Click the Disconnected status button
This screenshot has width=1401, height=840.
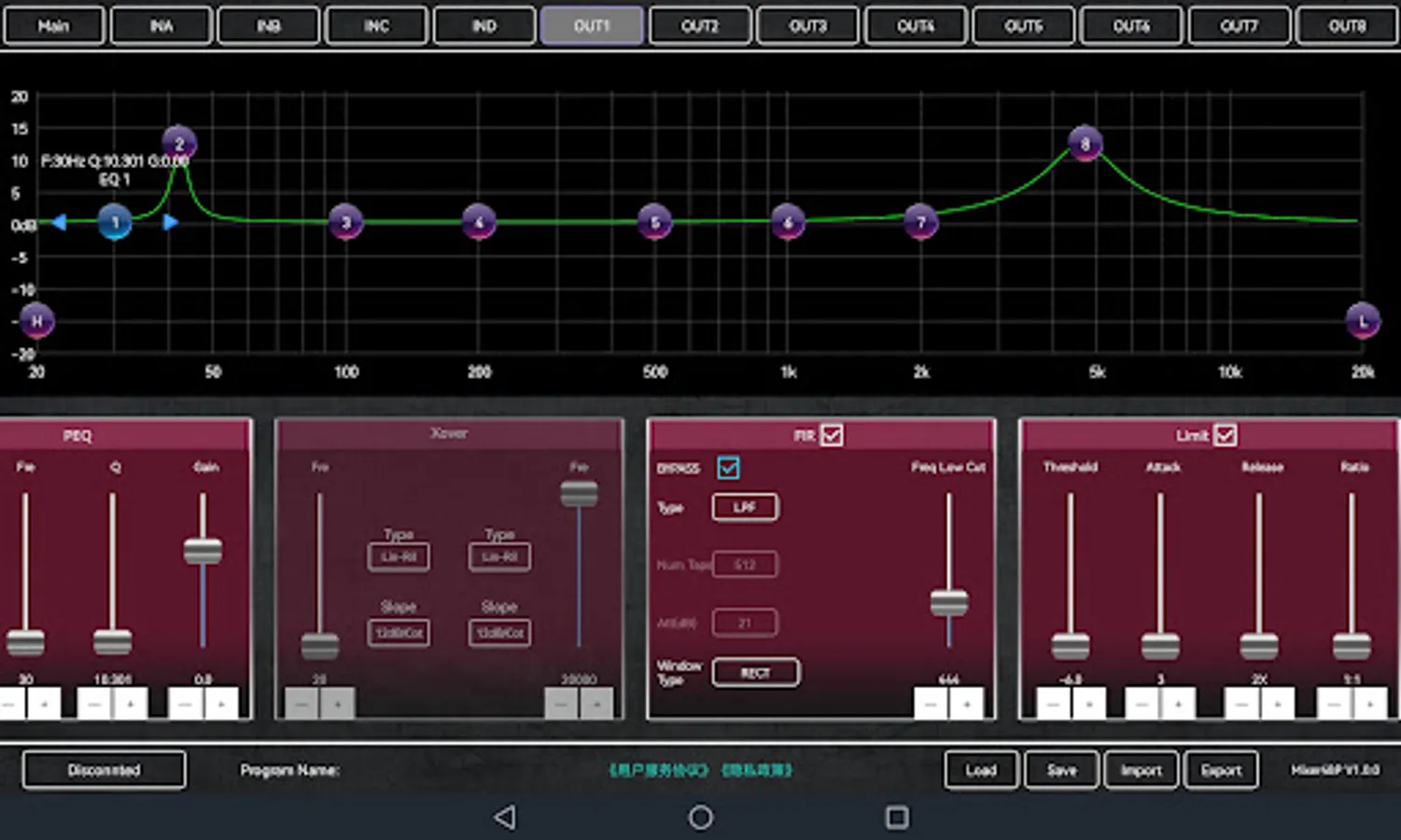coord(104,770)
